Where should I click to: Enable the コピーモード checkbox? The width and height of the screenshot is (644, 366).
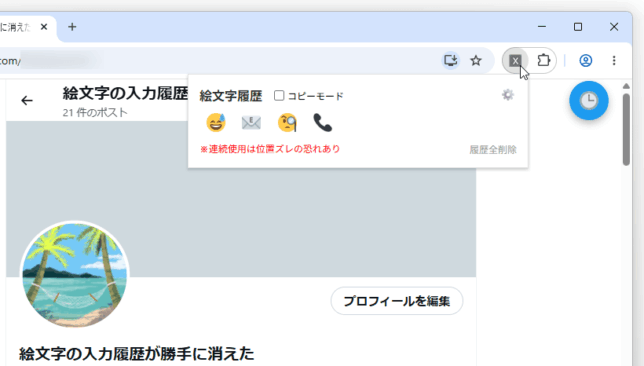tap(279, 96)
